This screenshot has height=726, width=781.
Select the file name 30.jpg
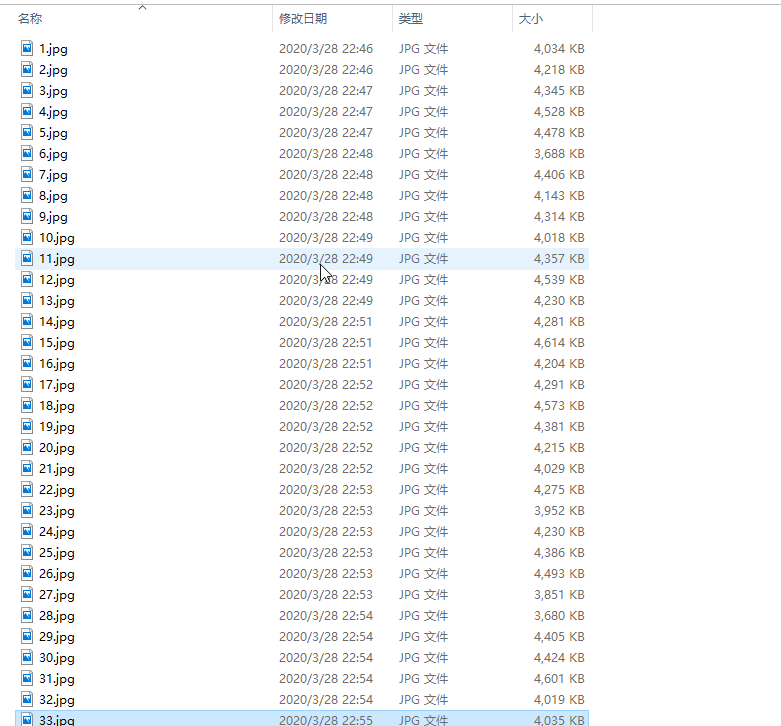point(57,658)
